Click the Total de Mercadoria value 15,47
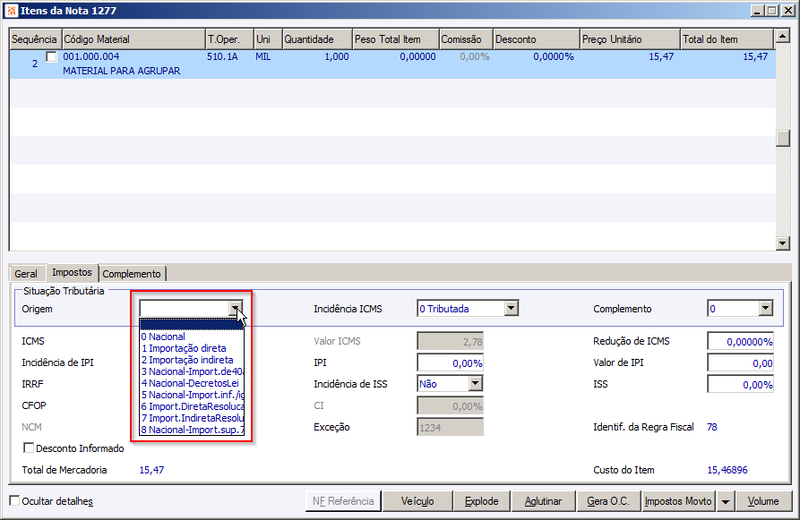The height and width of the screenshot is (520, 800). tap(152, 470)
